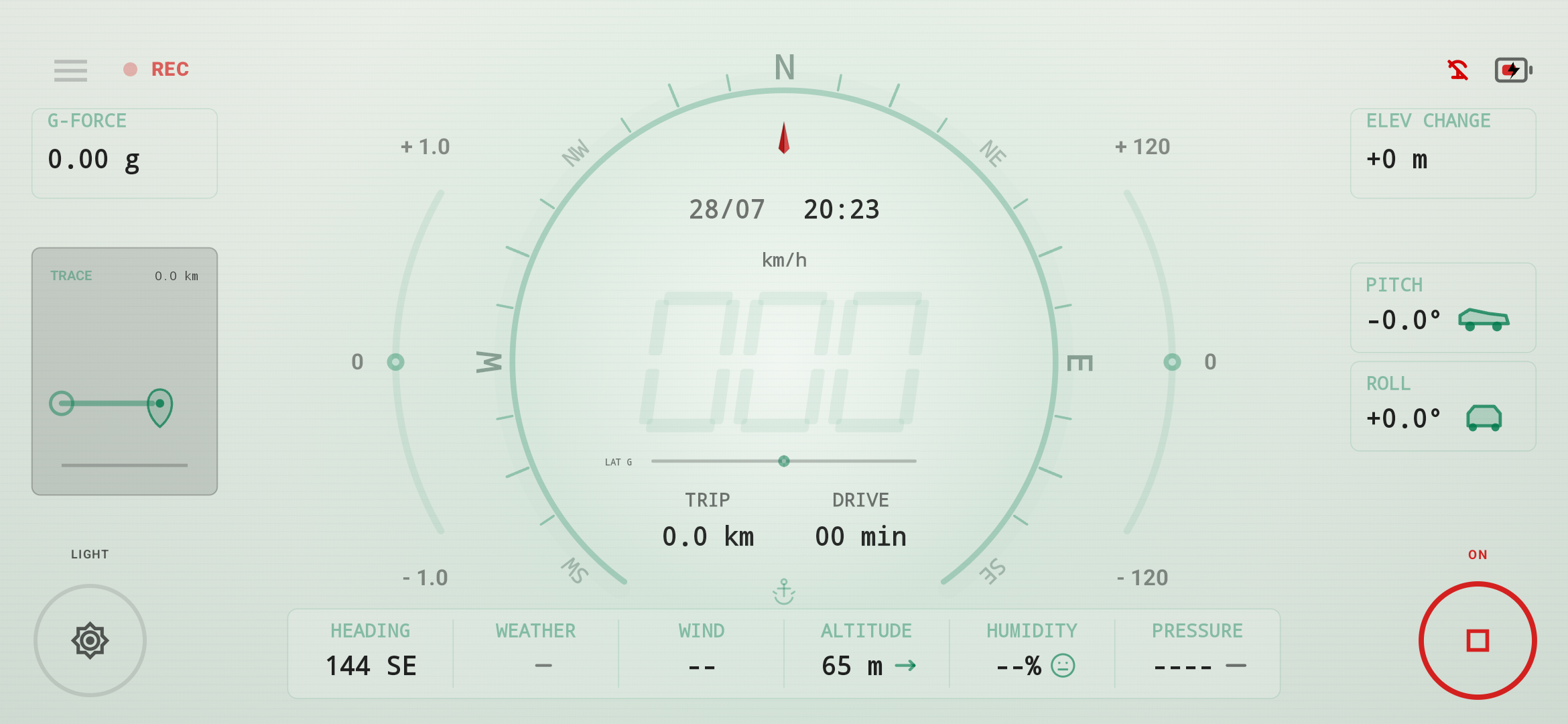Open the ROLL panel reading
Image resolution: width=1568 pixels, height=724 pixels.
pos(1443,406)
